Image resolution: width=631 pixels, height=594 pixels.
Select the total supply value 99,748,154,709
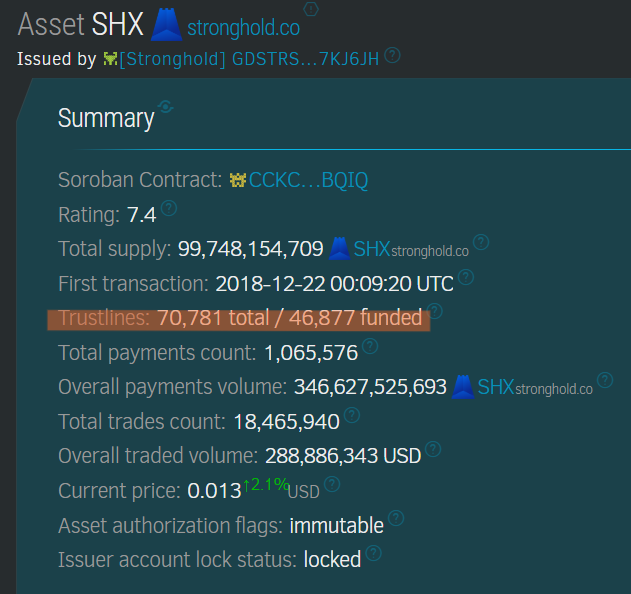(250, 249)
